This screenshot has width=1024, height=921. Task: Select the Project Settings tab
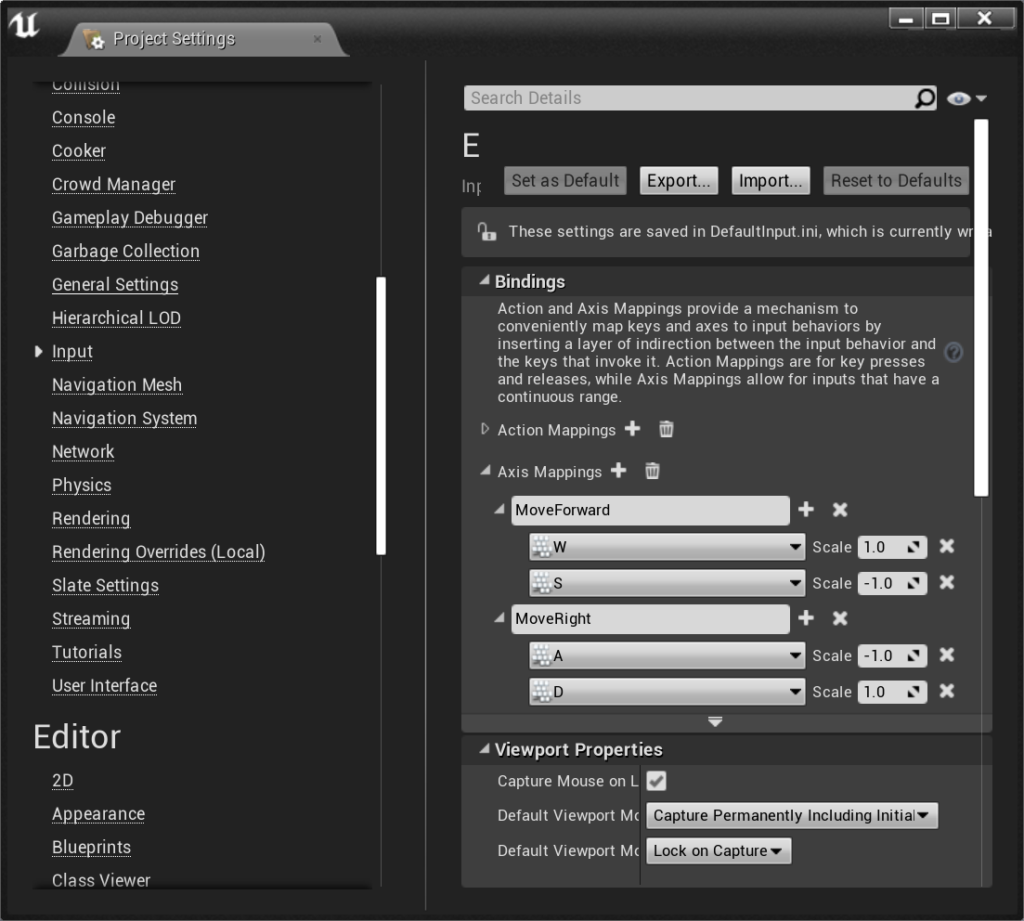pos(174,39)
